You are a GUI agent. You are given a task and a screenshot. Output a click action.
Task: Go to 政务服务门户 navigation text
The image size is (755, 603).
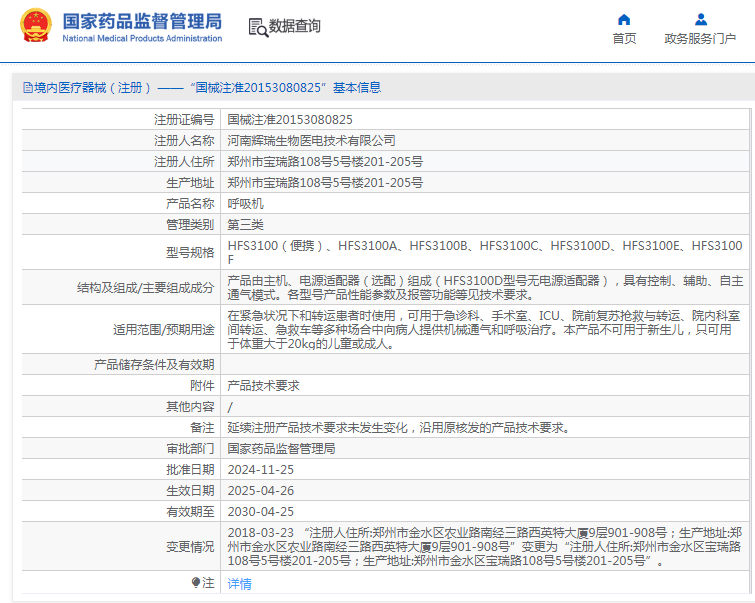pyautogui.click(x=700, y=39)
